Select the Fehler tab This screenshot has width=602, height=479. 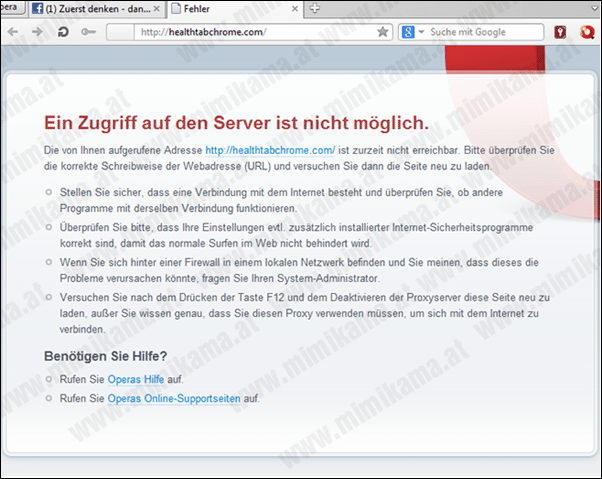pyautogui.click(x=234, y=9)
